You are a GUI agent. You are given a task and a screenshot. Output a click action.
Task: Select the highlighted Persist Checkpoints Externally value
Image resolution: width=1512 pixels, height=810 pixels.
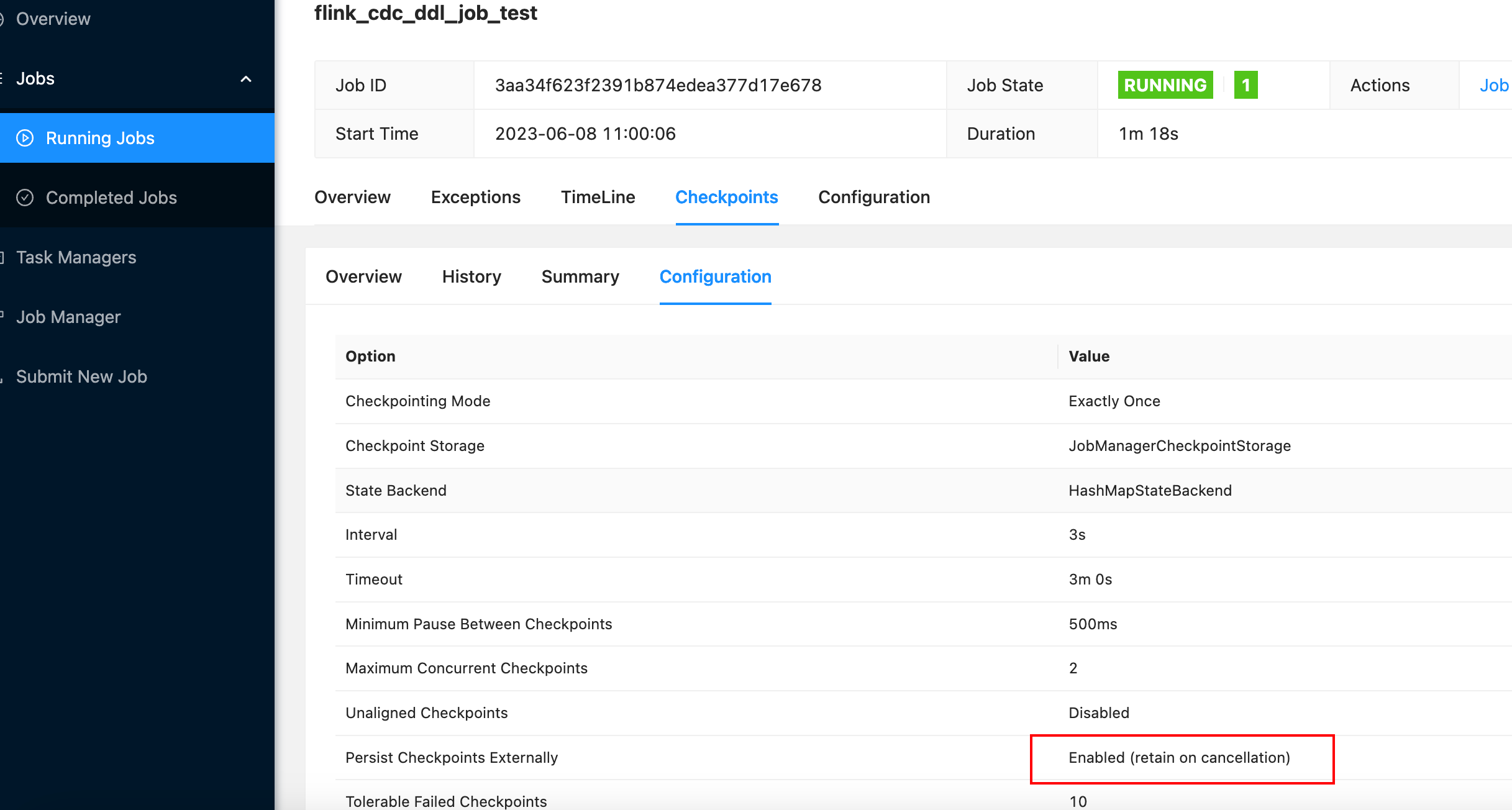tap(1179, 757)
